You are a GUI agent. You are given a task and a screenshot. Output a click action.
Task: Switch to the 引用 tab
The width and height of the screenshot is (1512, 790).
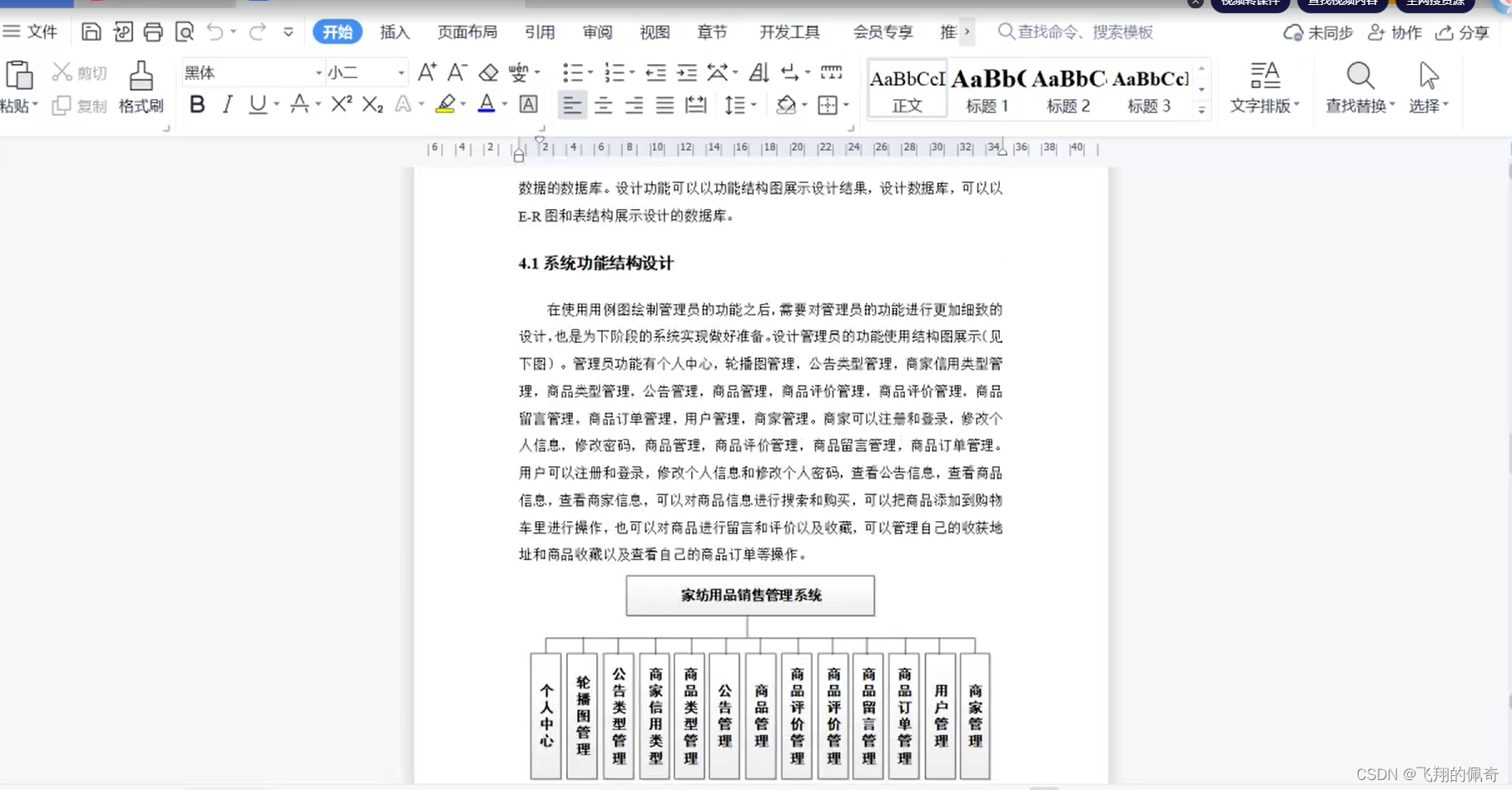coord(540,32)
